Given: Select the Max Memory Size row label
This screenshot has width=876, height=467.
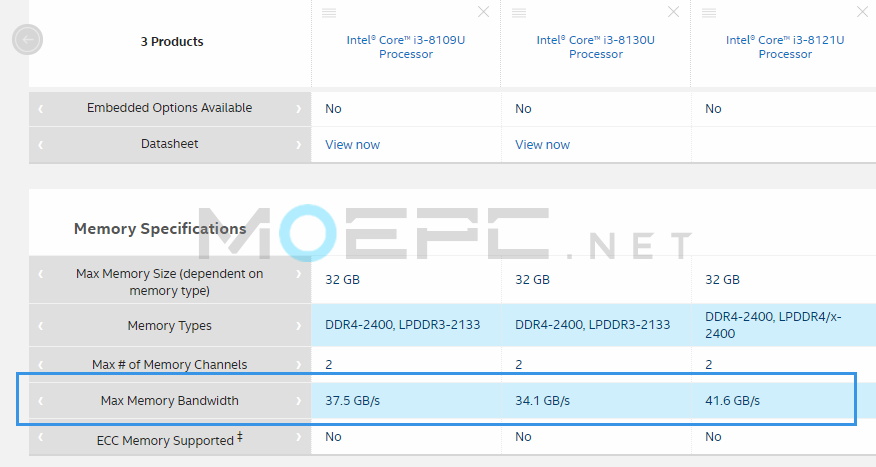Looking at the screenshot, I should click(169, 282).
